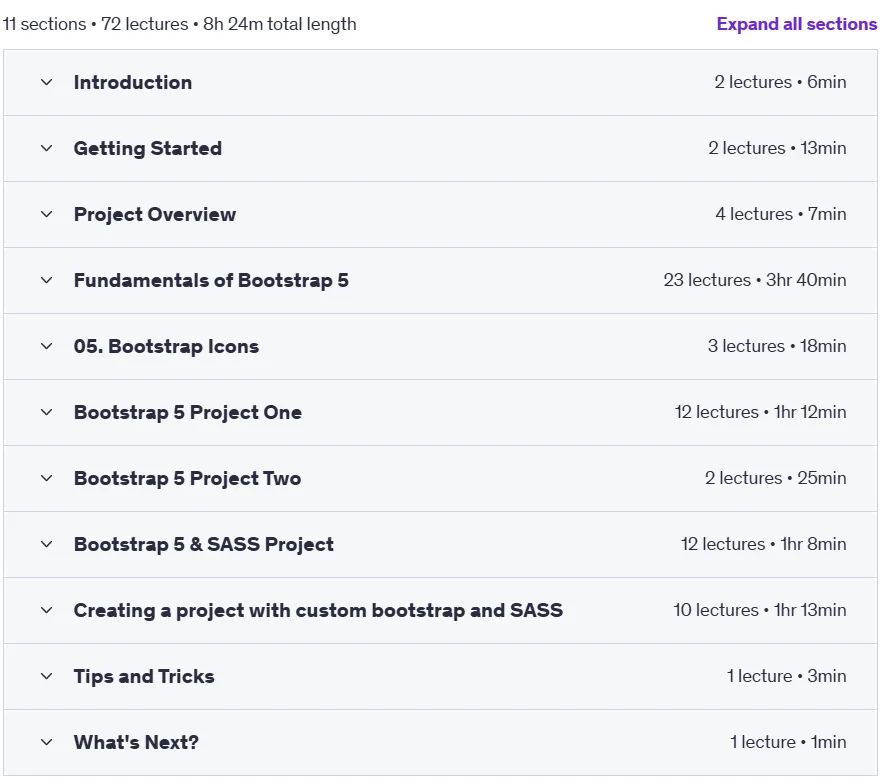This screenshot has height=779, width=881.
Task: Click the Expand all sections link
Action: 797,24
